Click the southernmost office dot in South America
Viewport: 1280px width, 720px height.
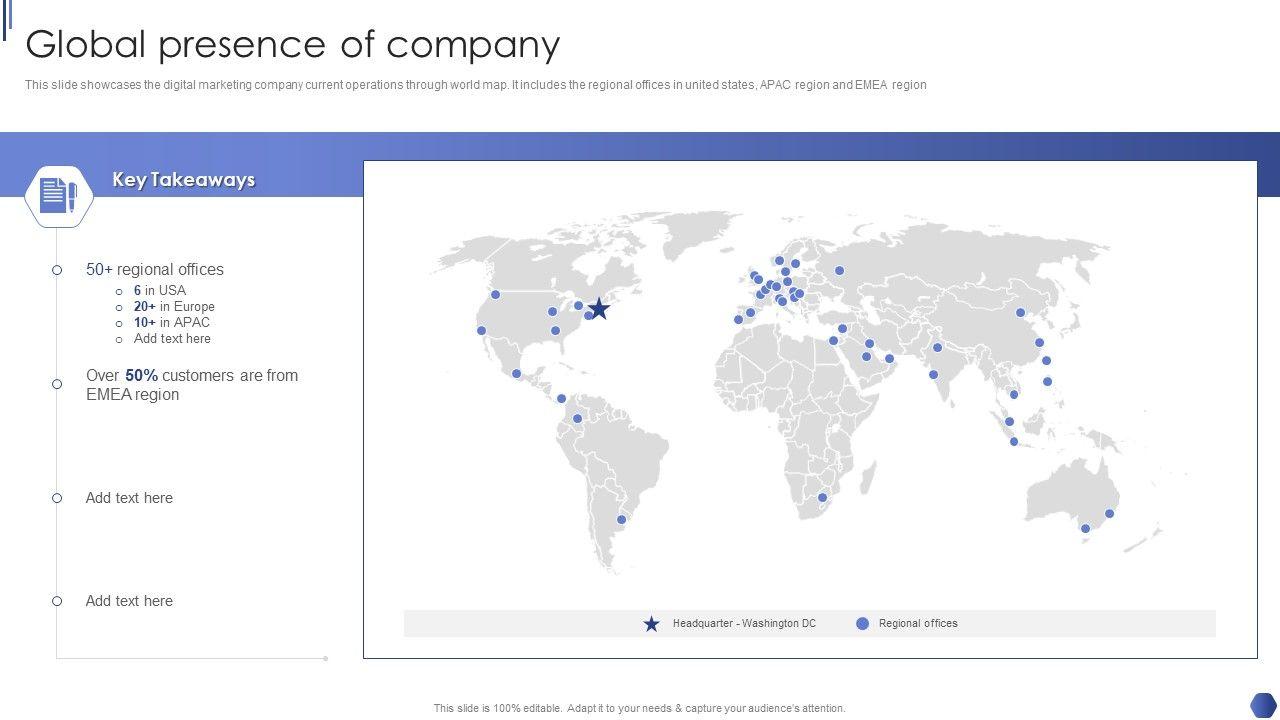621,520
